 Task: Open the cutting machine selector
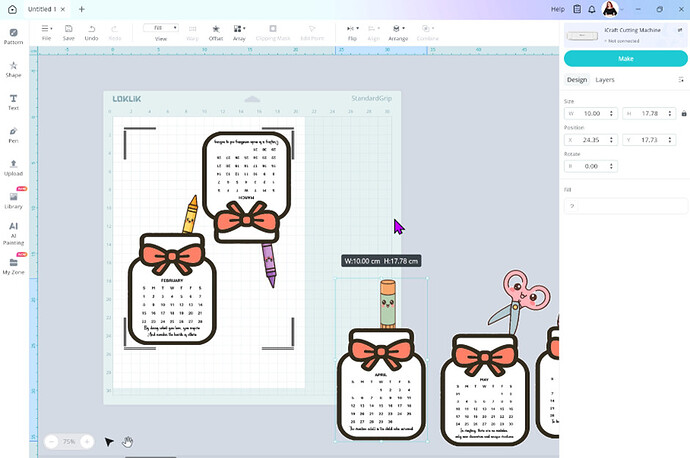(625, 36)
